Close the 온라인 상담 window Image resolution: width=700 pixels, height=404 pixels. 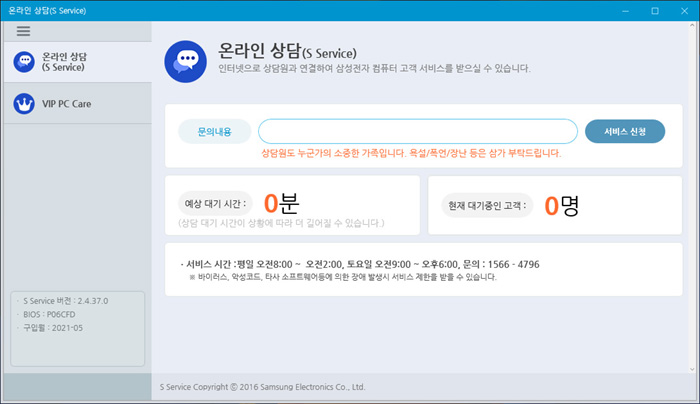(x=684, y=11)
